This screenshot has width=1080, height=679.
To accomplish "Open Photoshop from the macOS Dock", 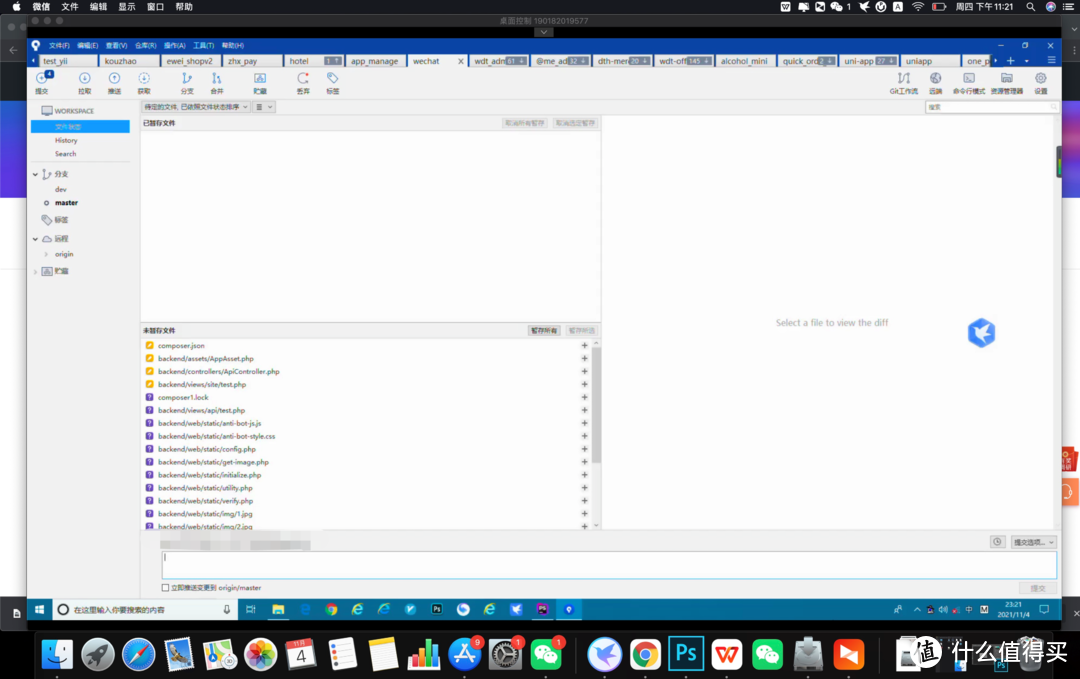I will click(x=686, y=654).
